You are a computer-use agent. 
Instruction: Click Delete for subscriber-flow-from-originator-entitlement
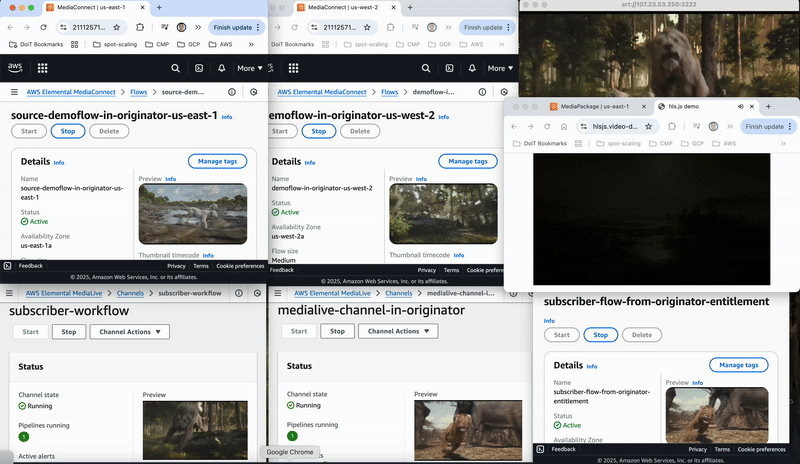tap(642, 335)
